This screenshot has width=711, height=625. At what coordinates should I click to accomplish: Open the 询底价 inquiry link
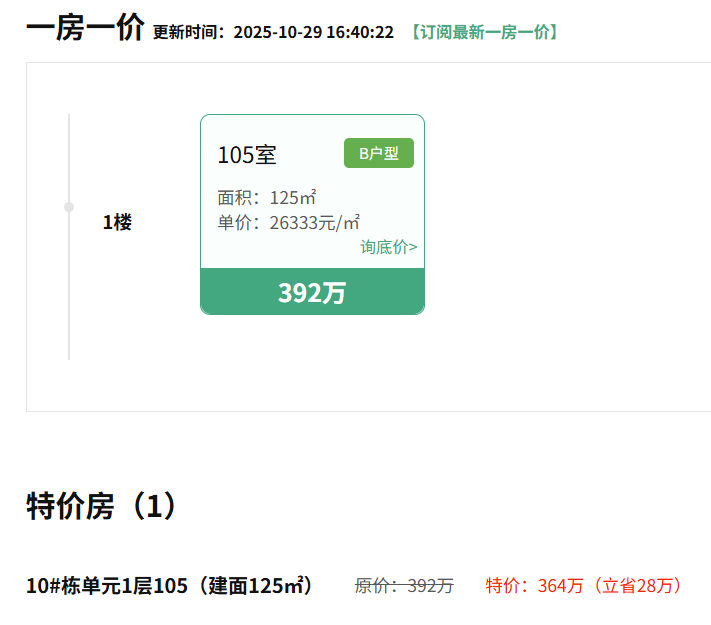385,247
